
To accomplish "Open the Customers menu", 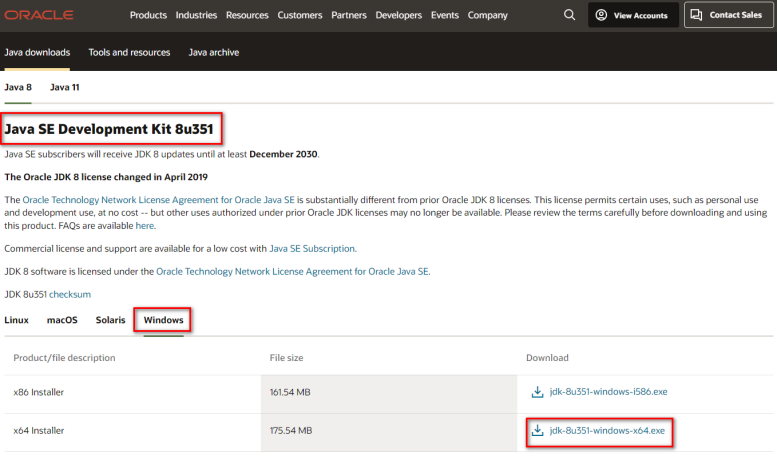I will [x=300, y=15].
